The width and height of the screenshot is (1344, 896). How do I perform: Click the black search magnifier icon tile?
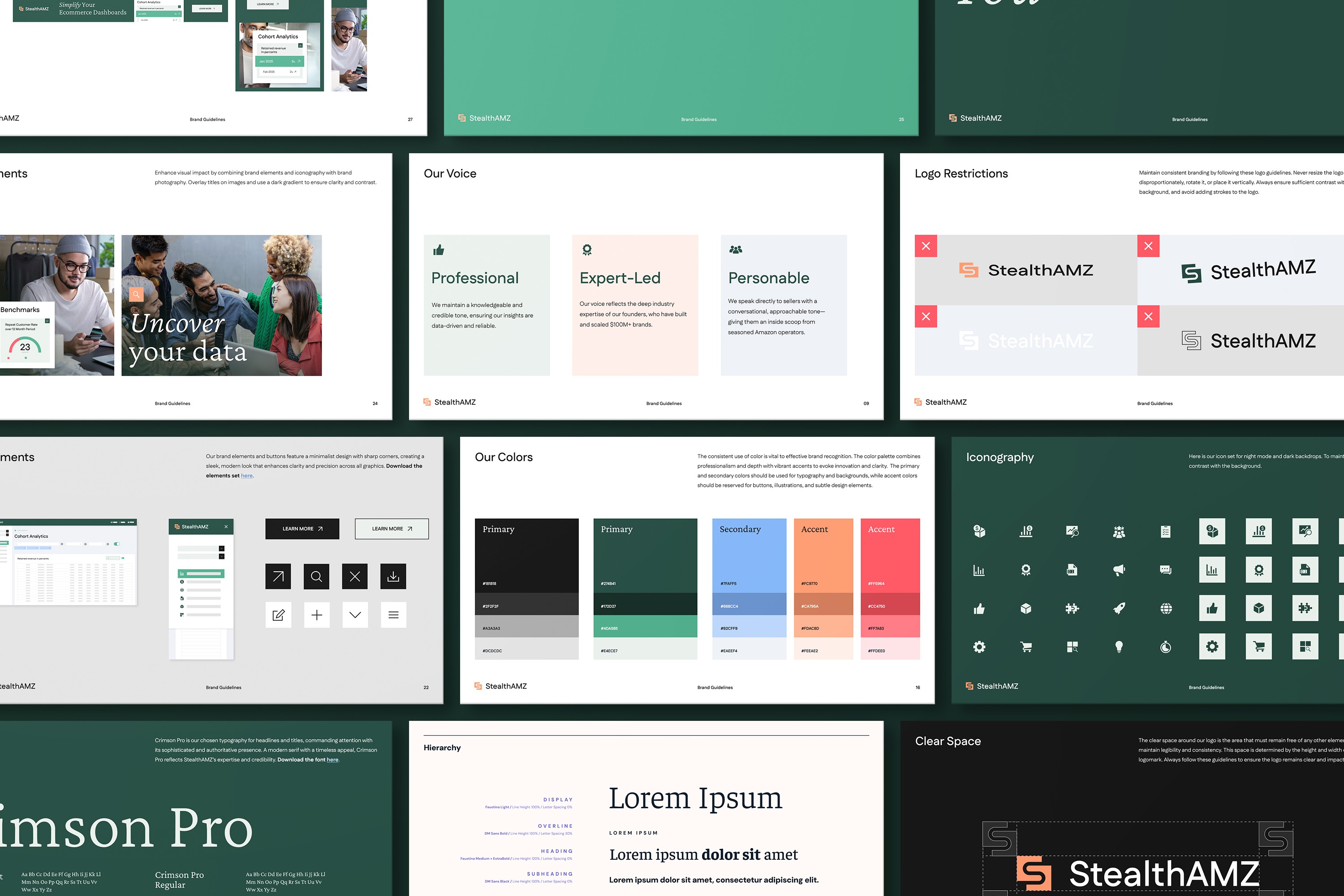pos(317,576)
